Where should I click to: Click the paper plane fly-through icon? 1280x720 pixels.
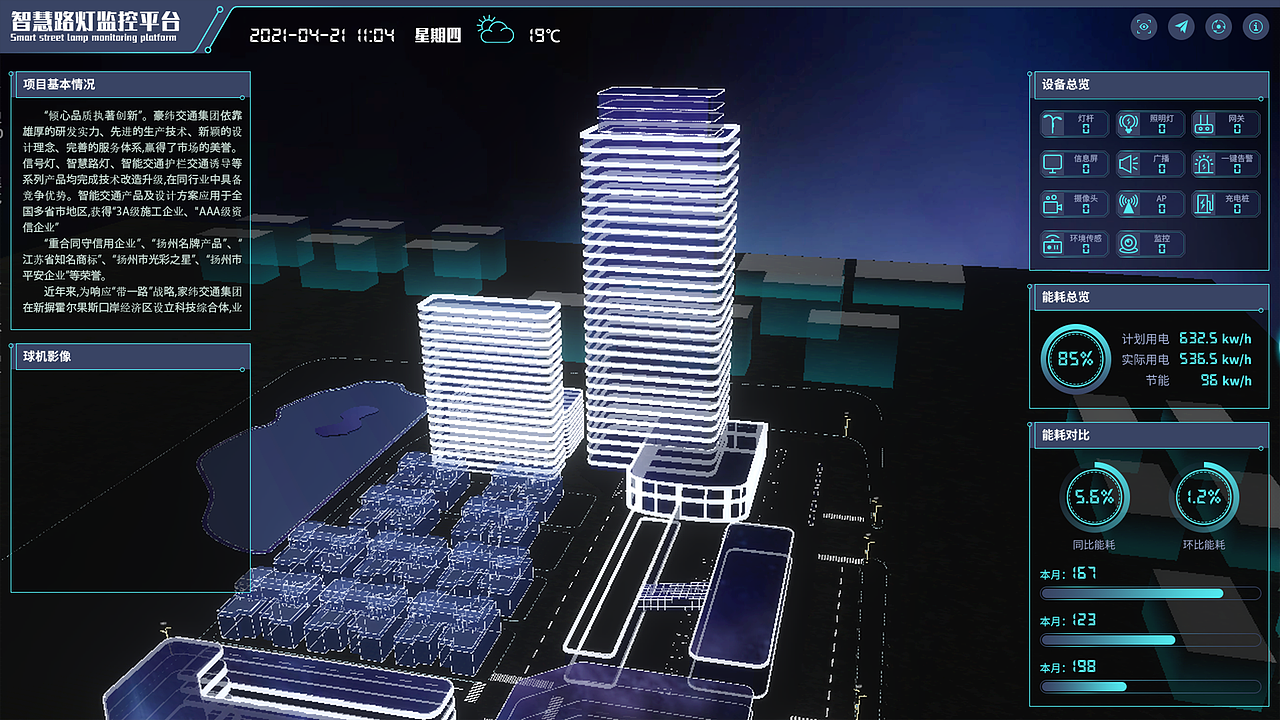[x=1181, y=27]
